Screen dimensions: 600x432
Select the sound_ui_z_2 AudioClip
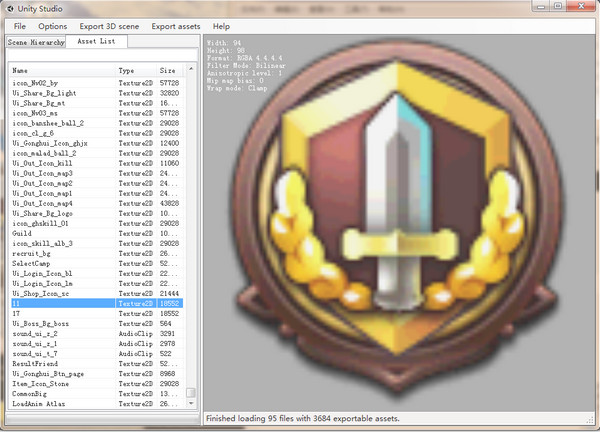point(97,333)
